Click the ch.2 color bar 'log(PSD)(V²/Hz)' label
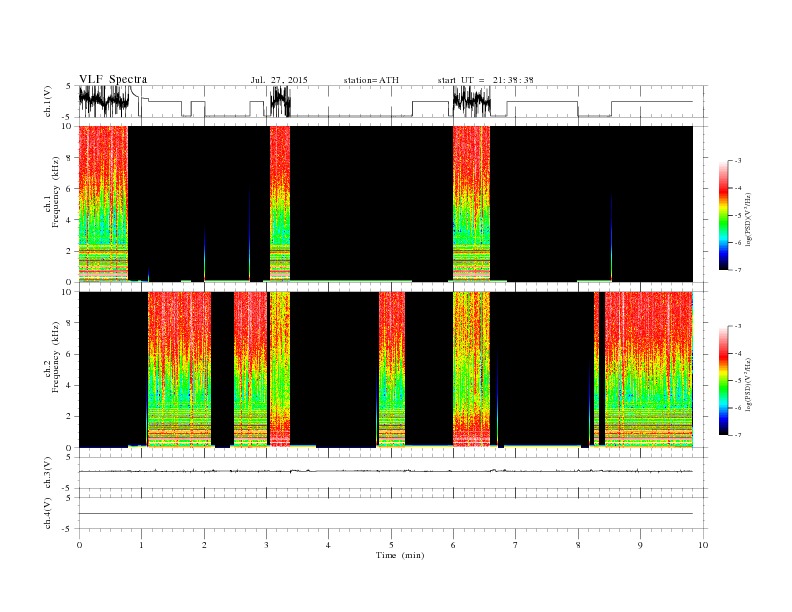The width and height of the screenshot is (792, 612). click(x=748, y=384)
